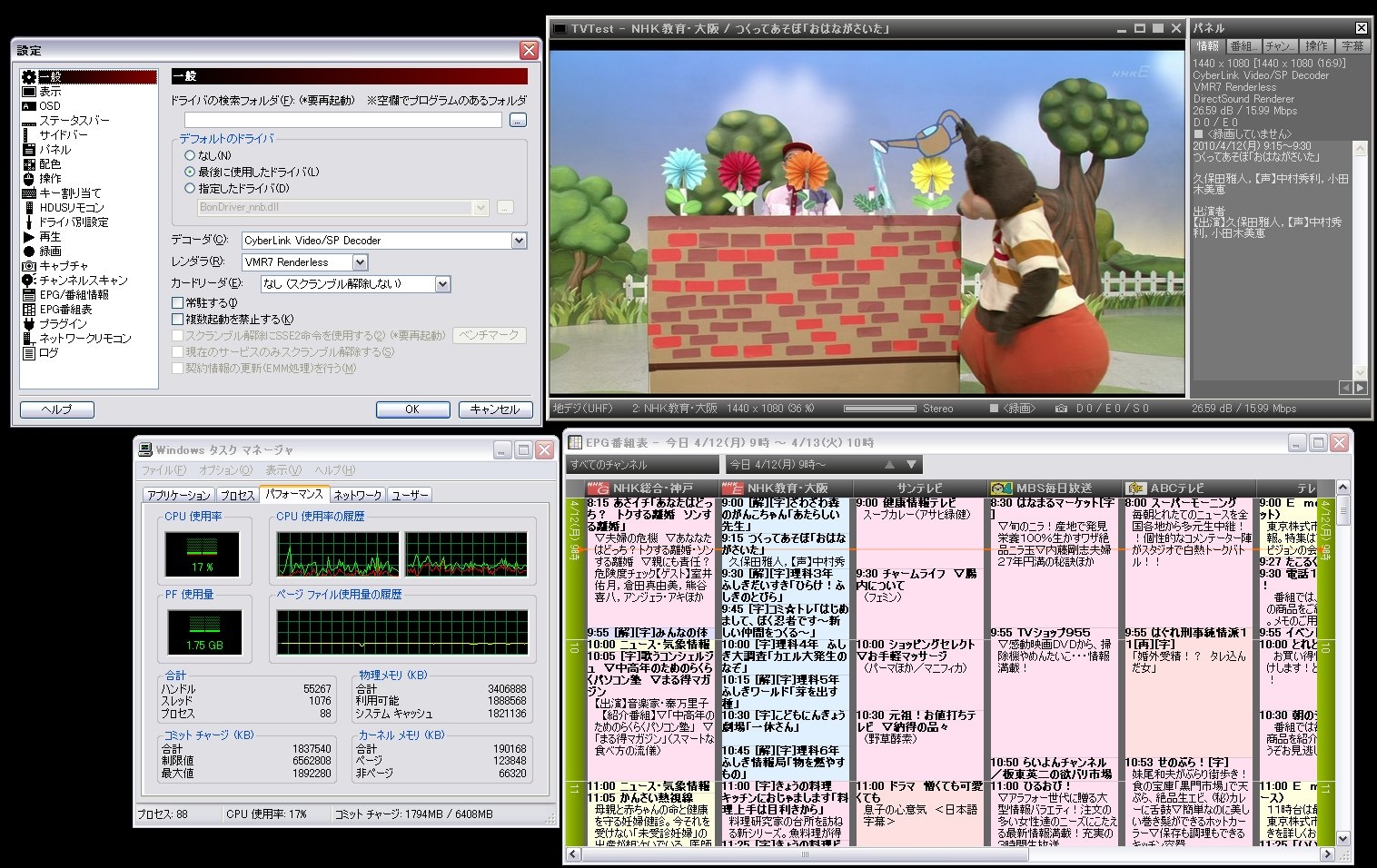Select the プラグイン plug icon in settings list
The height and width of the screenshot is (868, 1377).
click(29, 324)
